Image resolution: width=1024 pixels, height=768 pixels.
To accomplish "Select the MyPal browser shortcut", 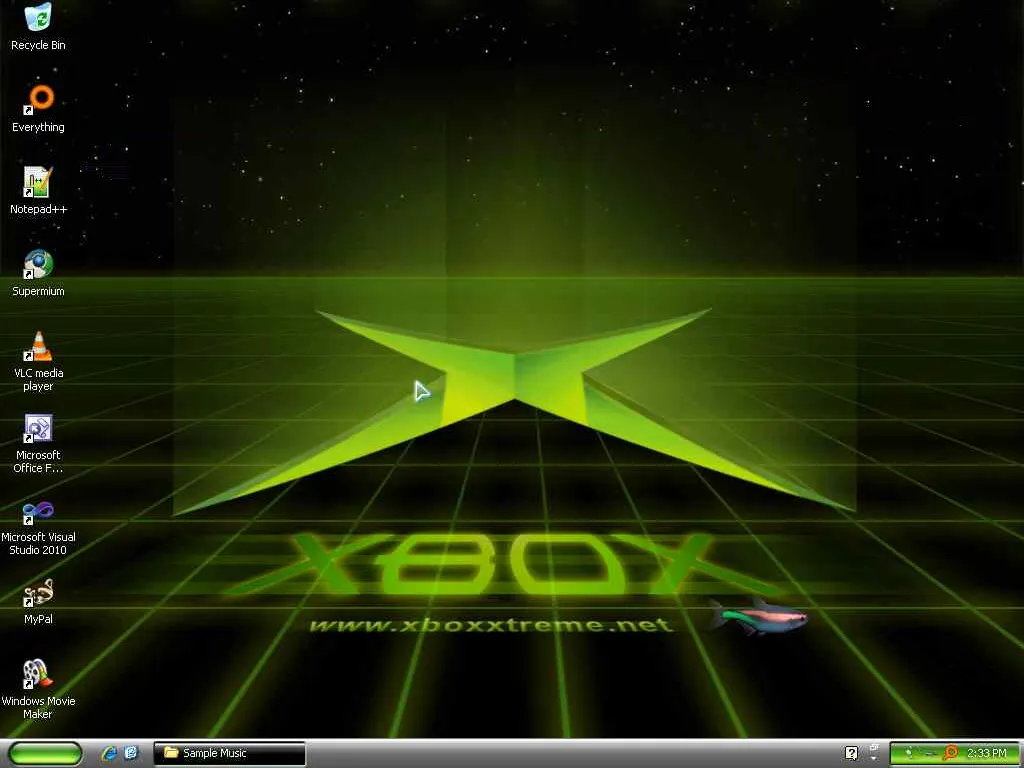I will (x=38, y=601).
